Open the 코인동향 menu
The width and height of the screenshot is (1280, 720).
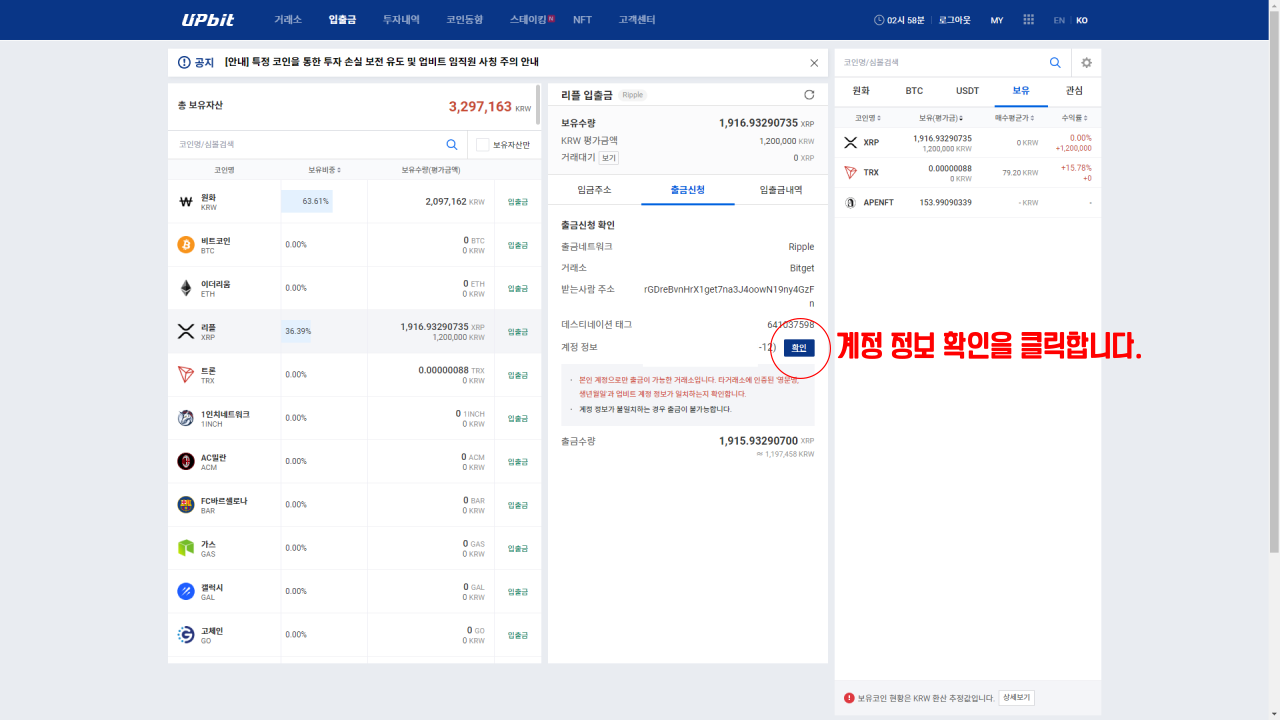pyautogui.click(x=465, y=20)
